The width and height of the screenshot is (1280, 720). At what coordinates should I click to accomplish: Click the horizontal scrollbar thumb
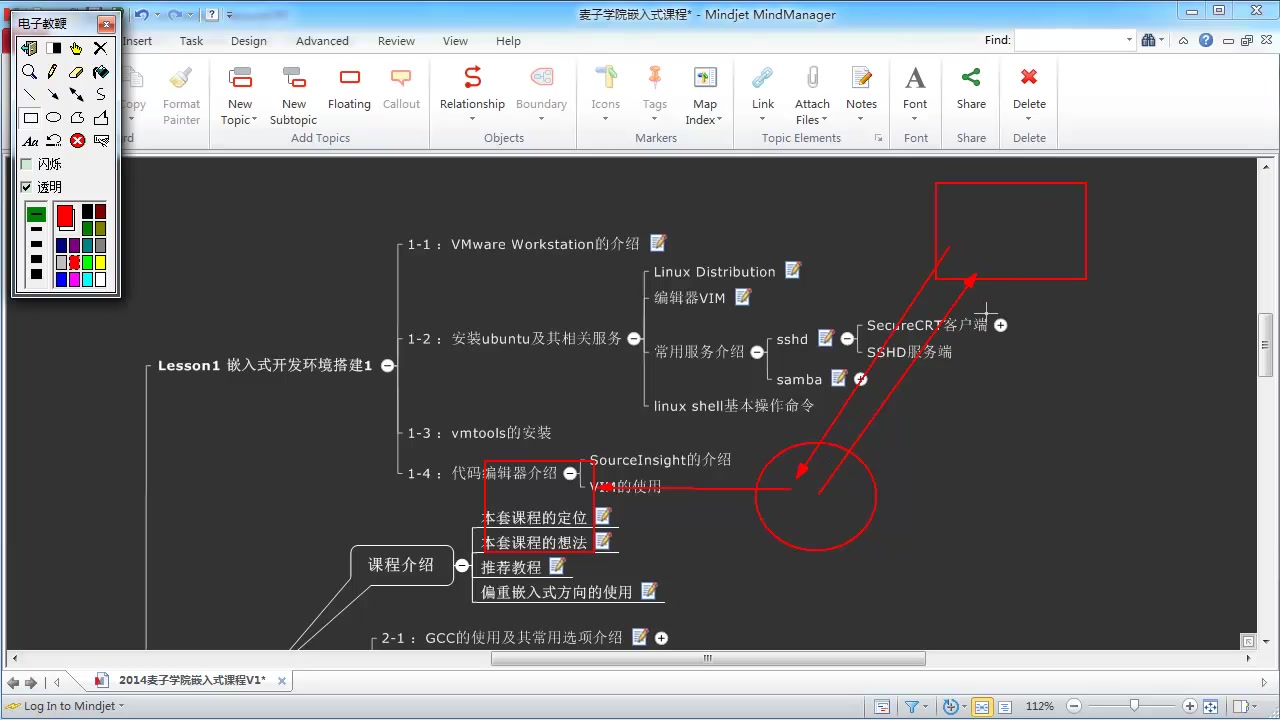click(x=708, y=658)
